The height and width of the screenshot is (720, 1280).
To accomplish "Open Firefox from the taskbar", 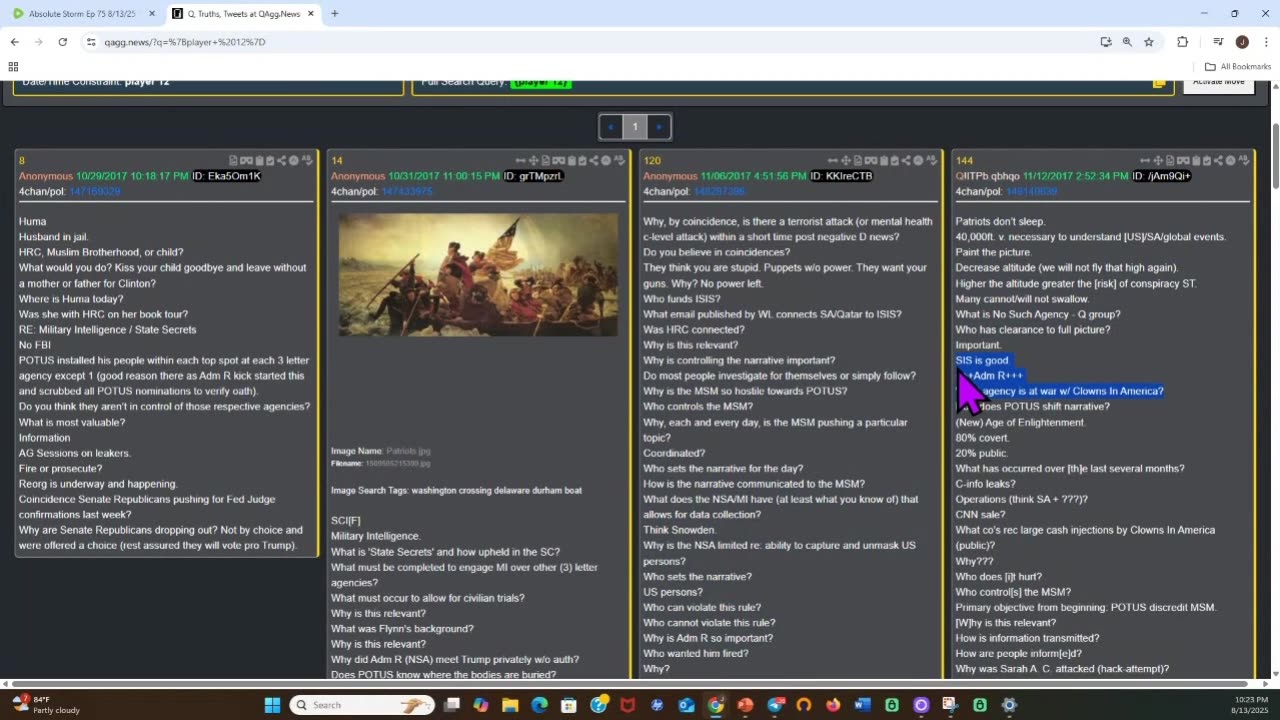I will click(x=833, y=705).
